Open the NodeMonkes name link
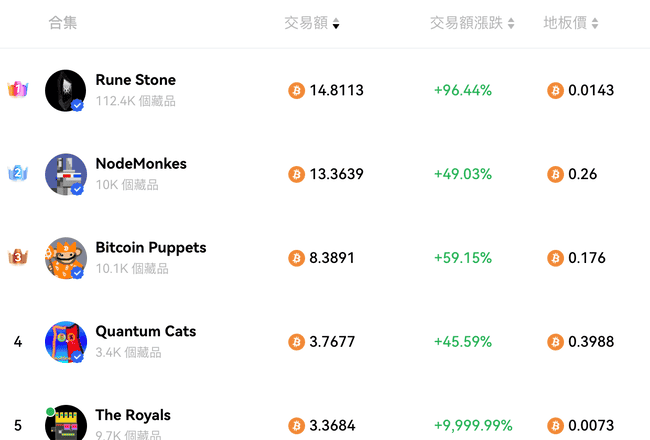Screen dimensions: 650x440 point(141,164)
